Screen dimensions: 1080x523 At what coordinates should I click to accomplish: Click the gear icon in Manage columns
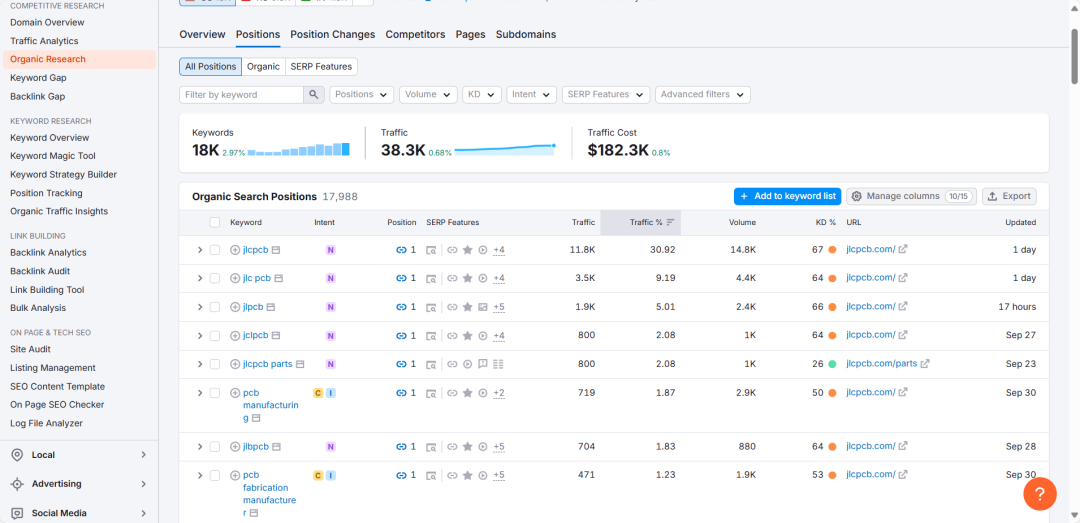(857, 196)
